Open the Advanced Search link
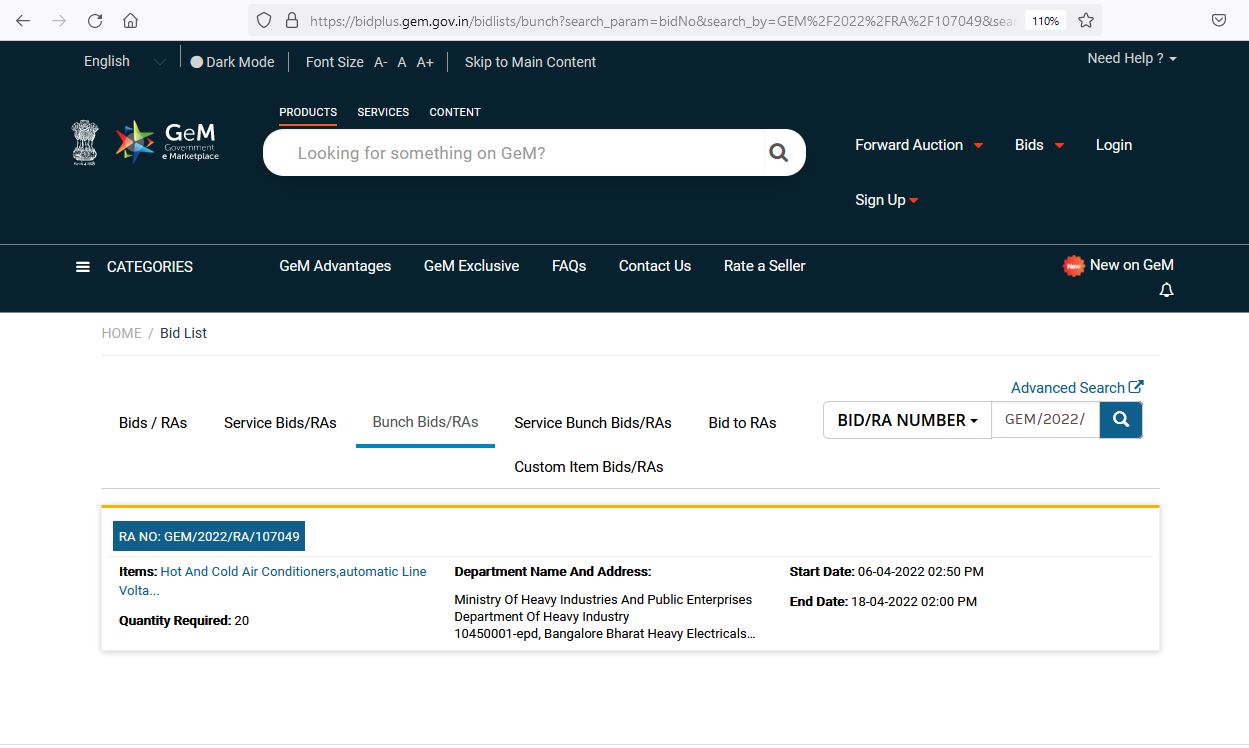The height and width of the screenshot is (748, 1249). coord(1077,388)
